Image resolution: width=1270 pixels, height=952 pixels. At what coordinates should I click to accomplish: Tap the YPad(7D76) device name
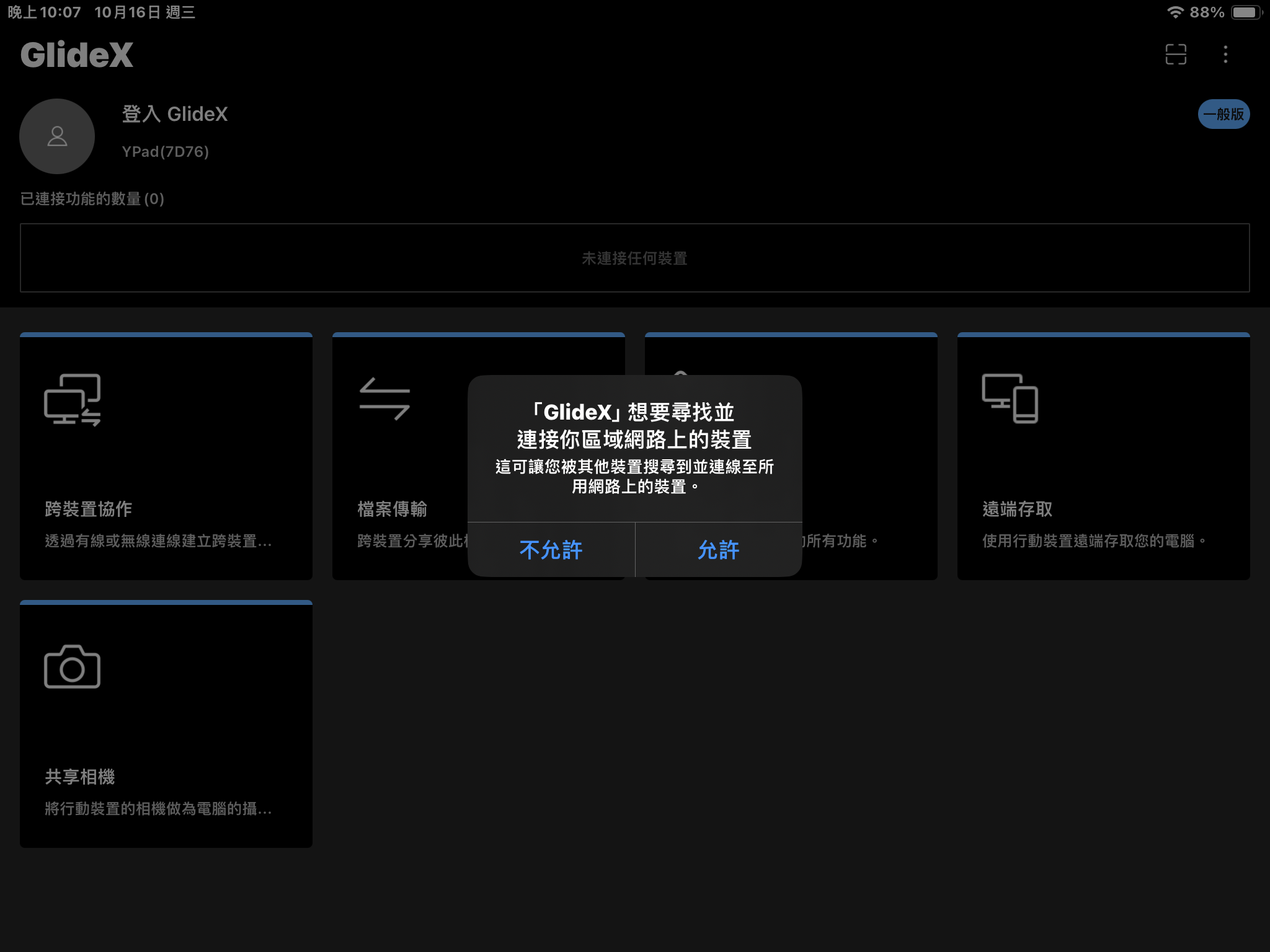click(166, 152)
